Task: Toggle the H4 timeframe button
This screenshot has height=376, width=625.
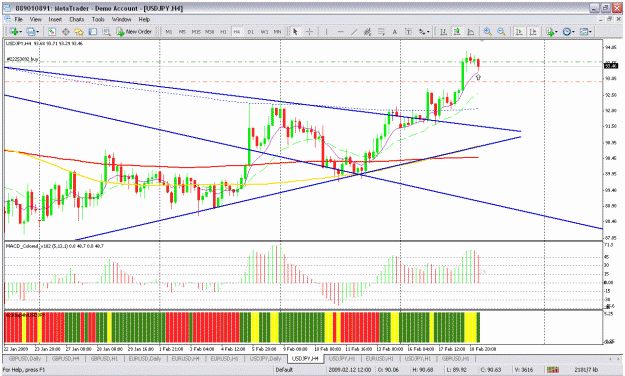Action: 237,31
